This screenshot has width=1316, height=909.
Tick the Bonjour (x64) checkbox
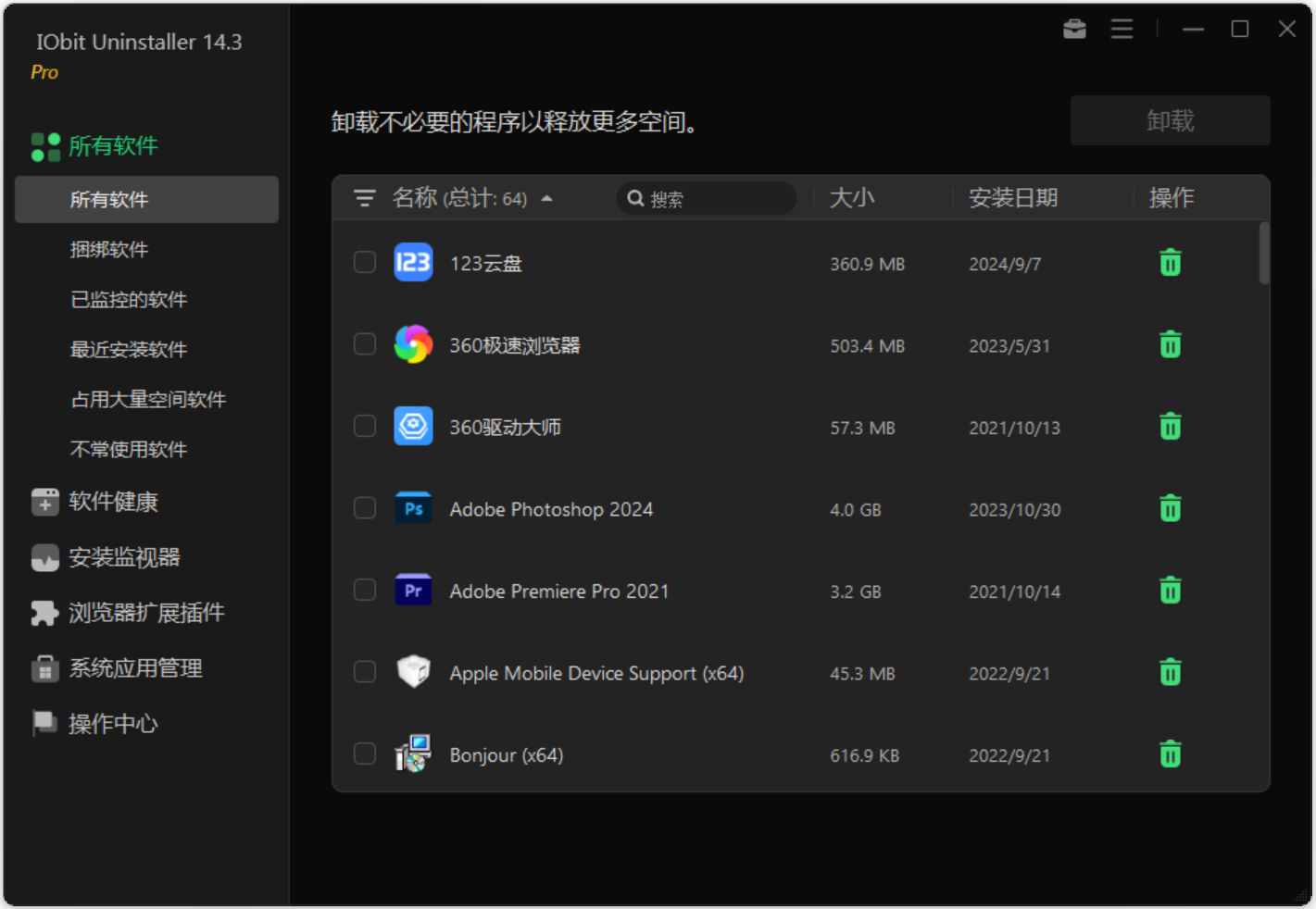point(365,754)
